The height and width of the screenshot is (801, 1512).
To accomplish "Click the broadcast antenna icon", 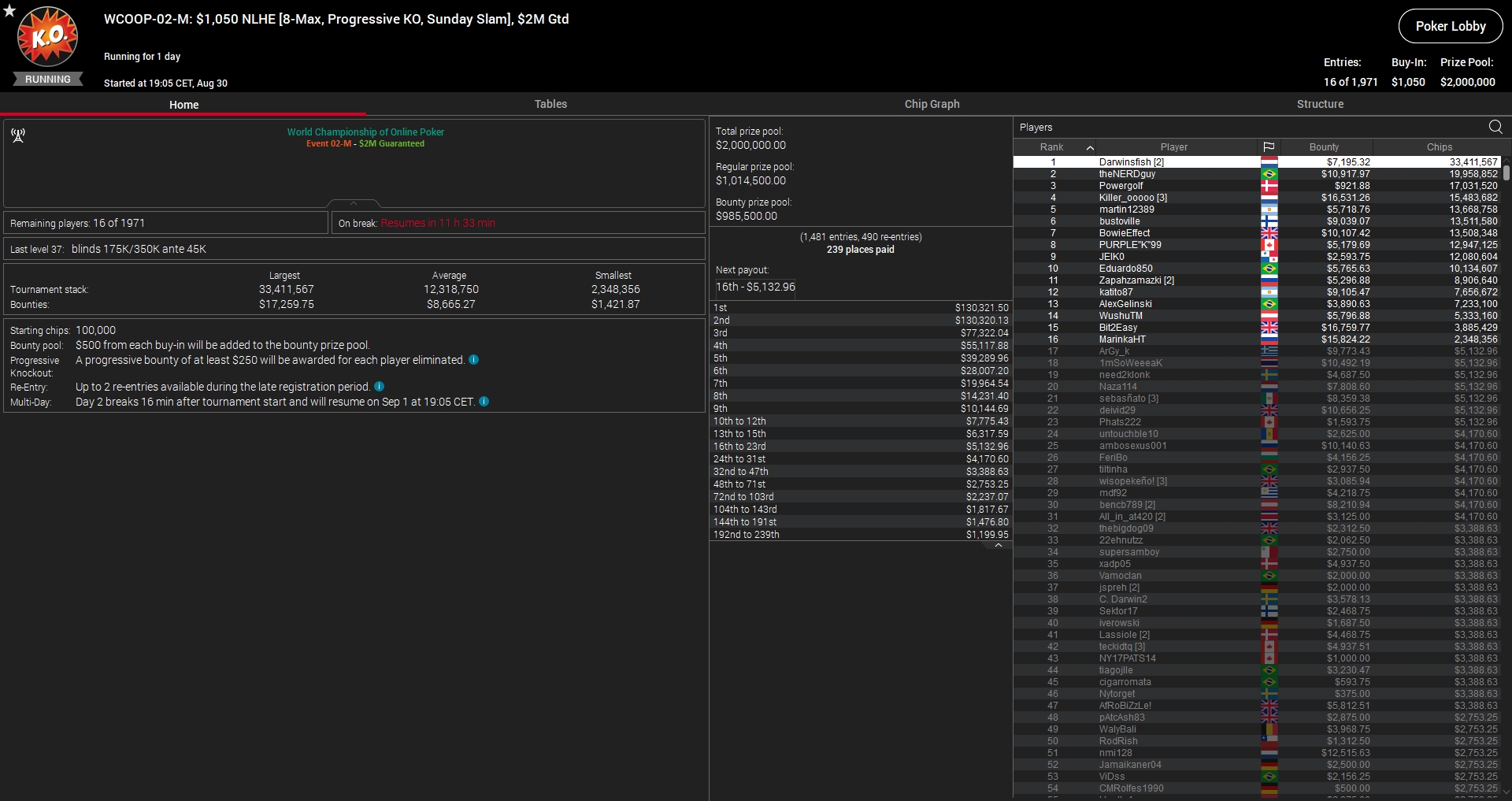I will (x=18, y=135).
